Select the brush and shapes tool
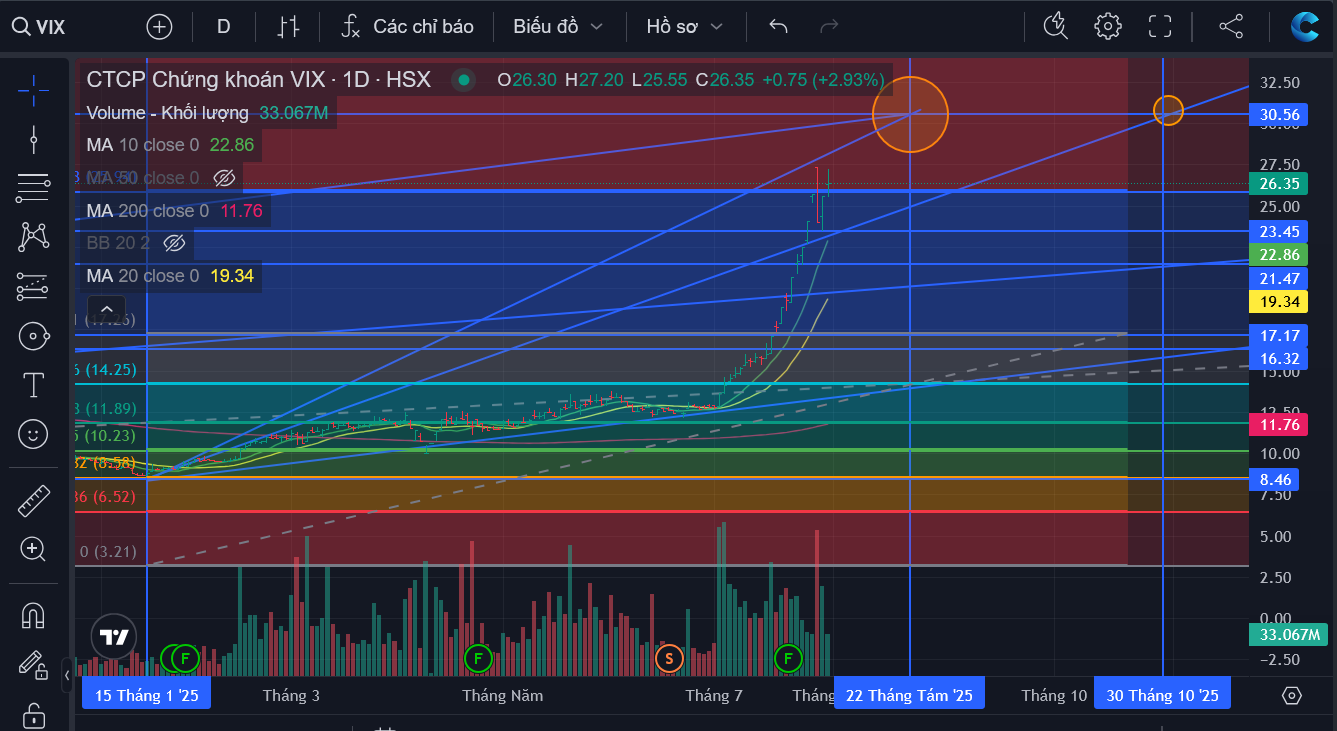Viewport: 1337px width, 731px height. [33, 336]
